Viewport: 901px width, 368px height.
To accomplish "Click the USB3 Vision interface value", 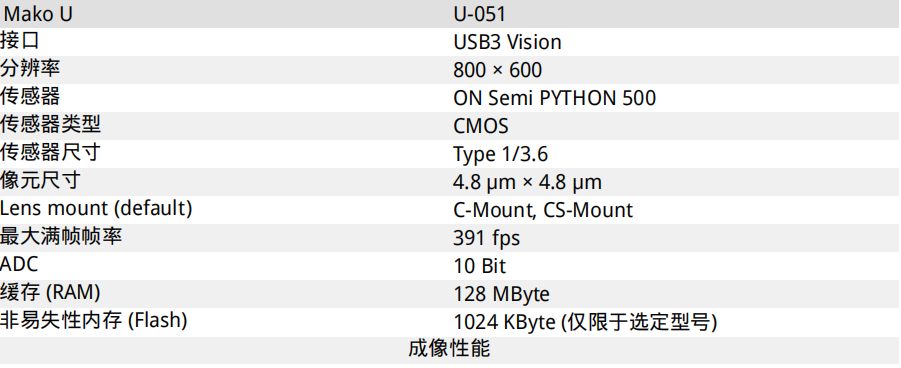I will pyautogui.click(x=507, y=43).
